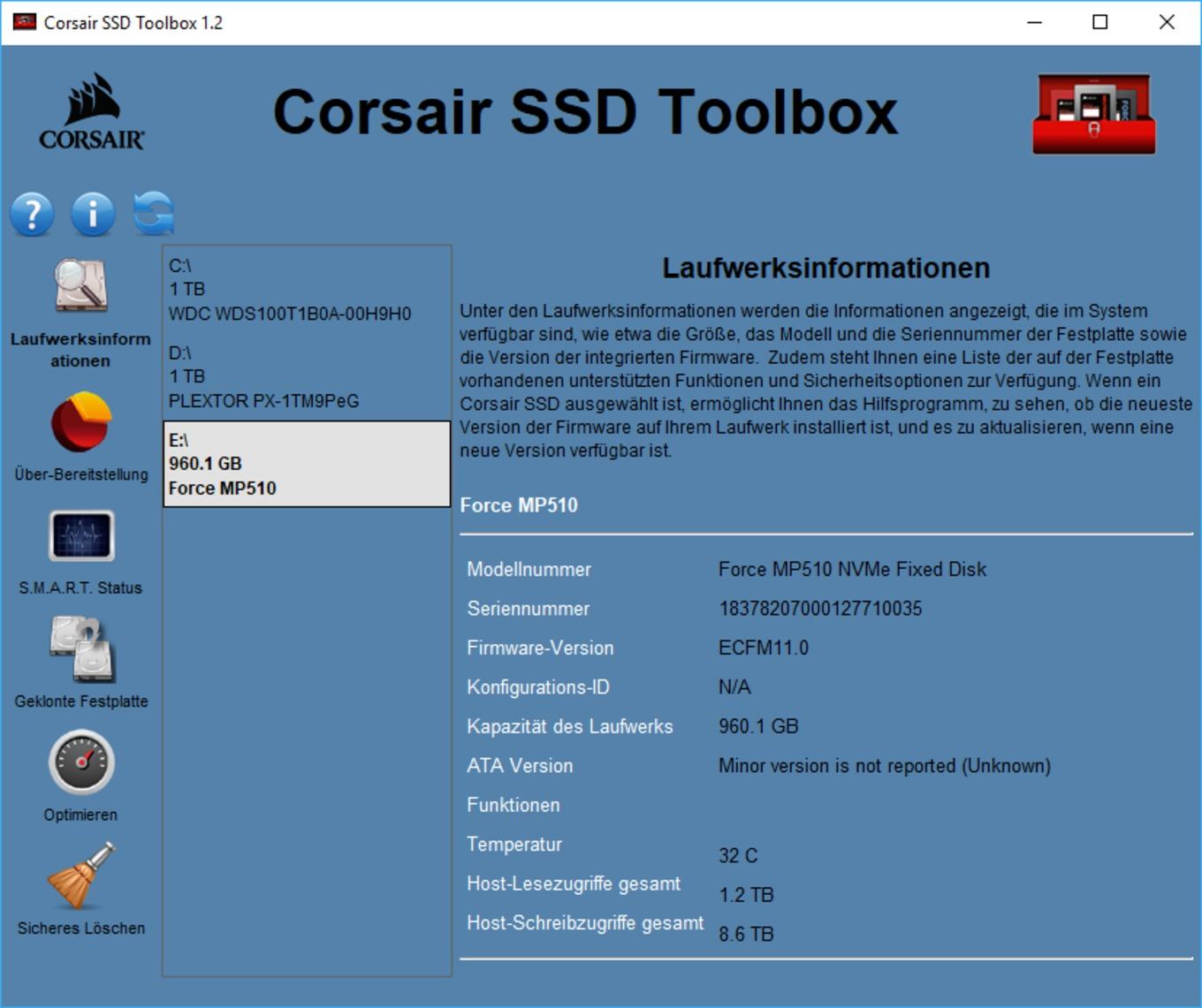Click the Laufwerksinformationen heading
The height and width of the screenshot is (1008, 1202).
click(826, 268)
